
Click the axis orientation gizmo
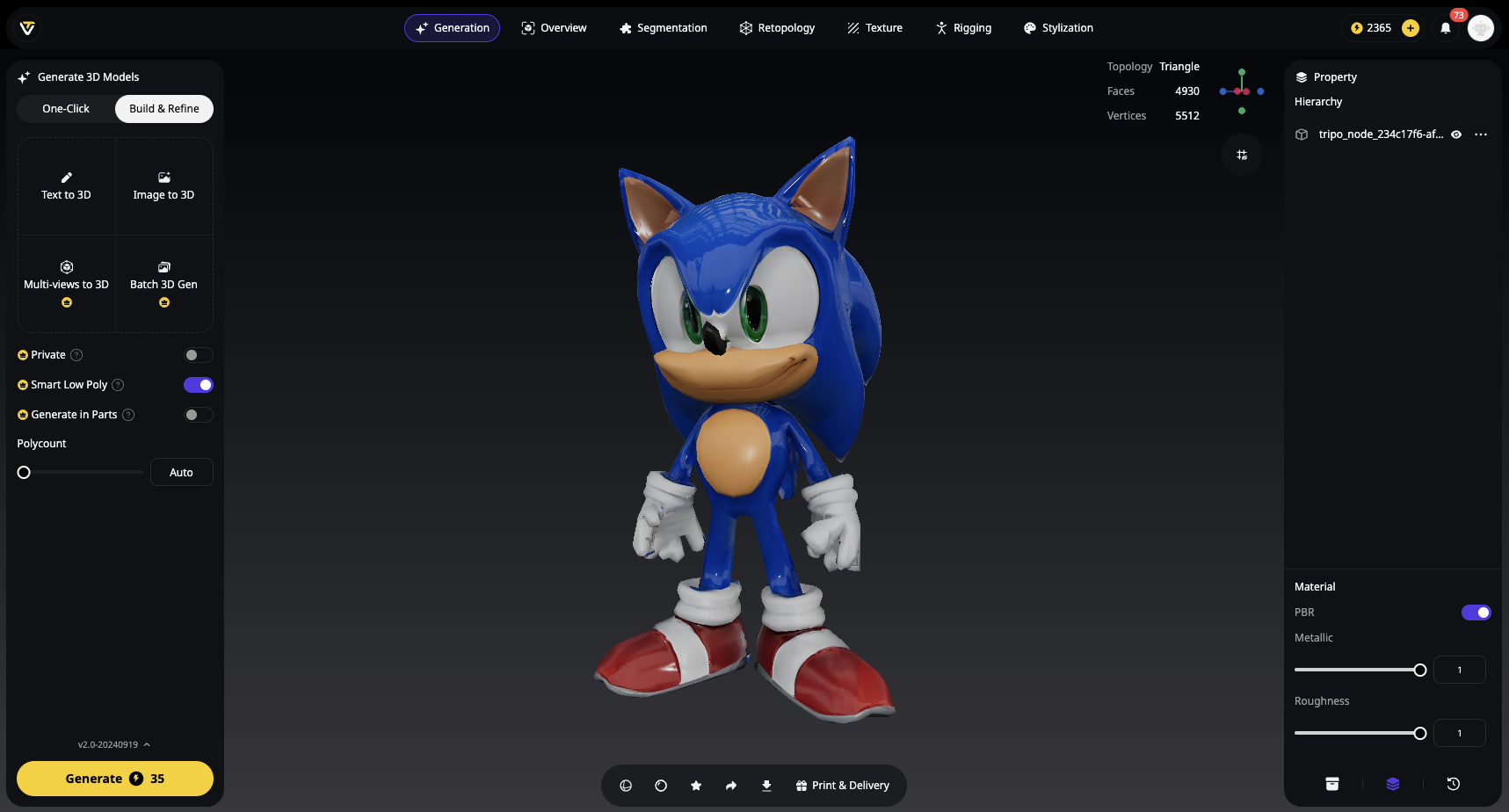[x=1242, y=91]
